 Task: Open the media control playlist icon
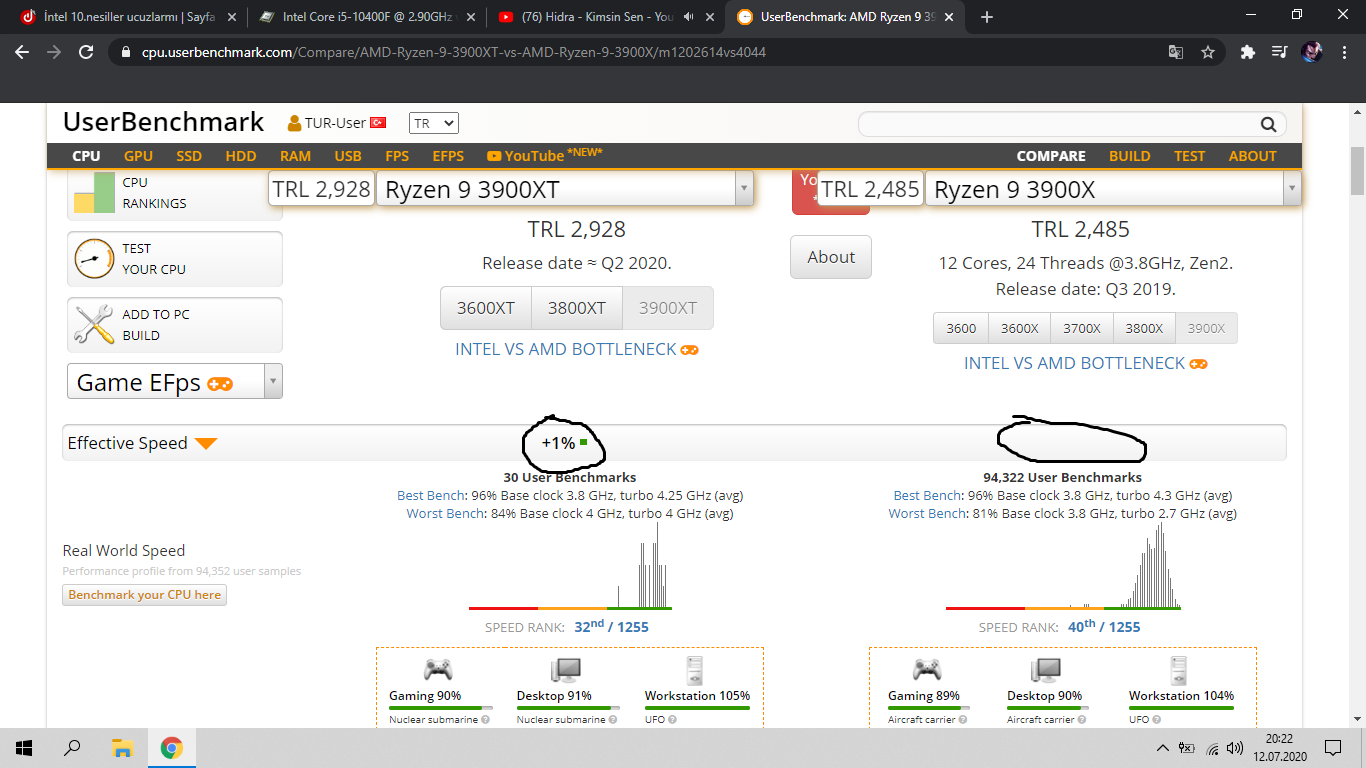click(1279, 52)
